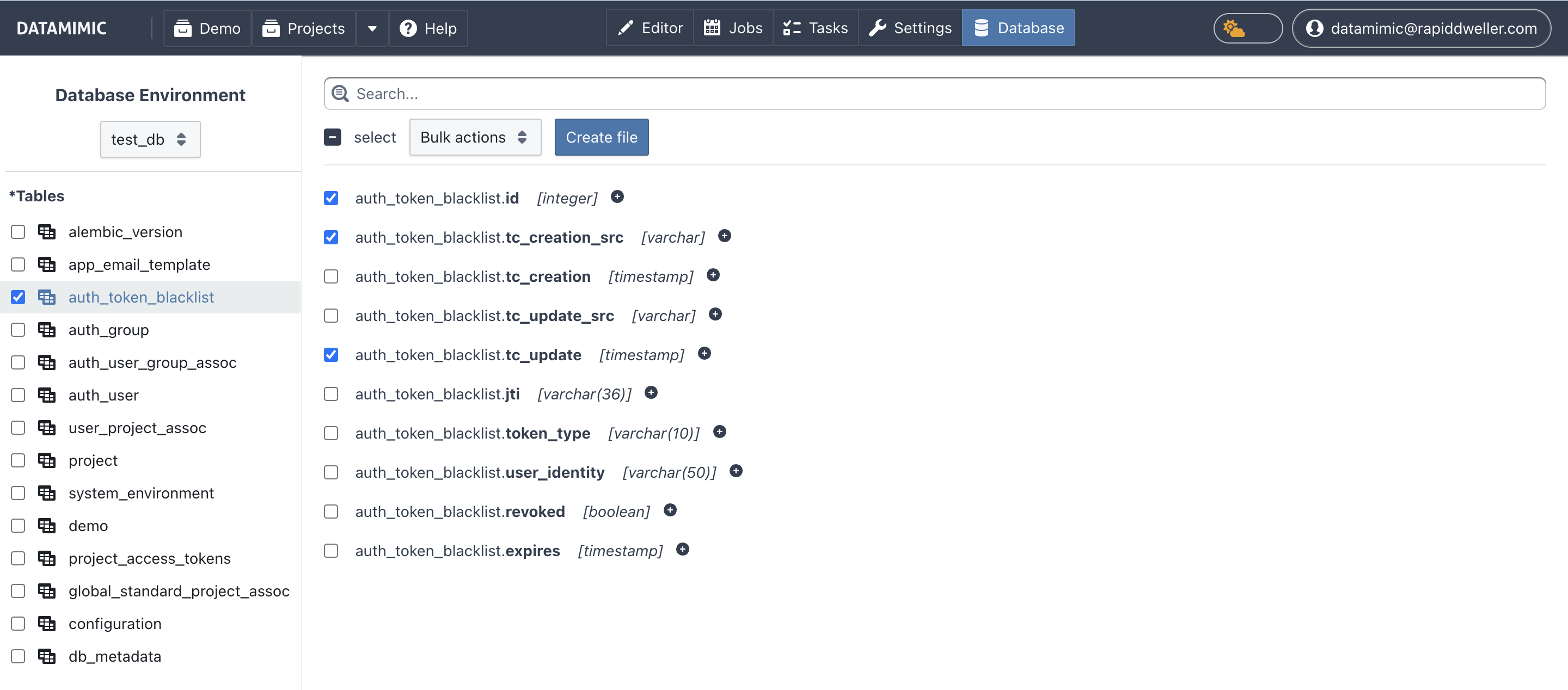This screenshot has width=1568, height=690.
Task: Uncheck the tc_creation_src column checkbox
Action: [331, 237]
